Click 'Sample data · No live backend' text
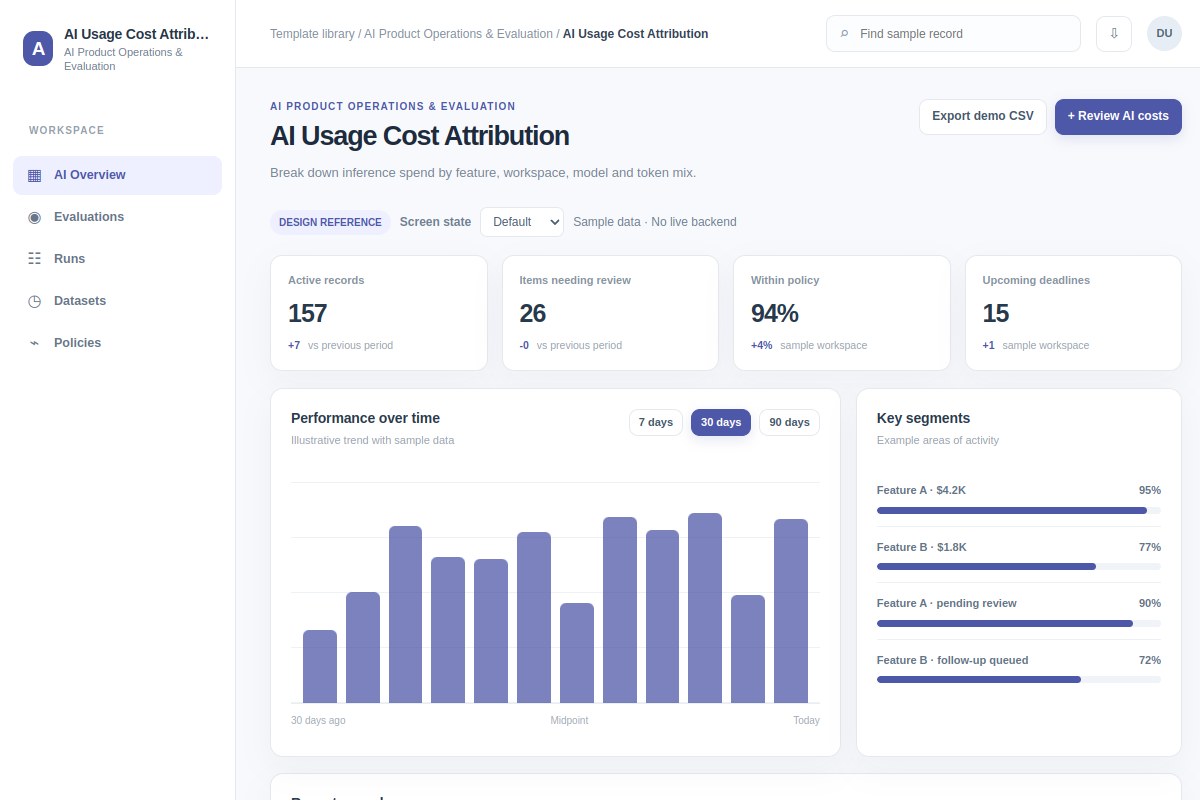 (655, 222)
